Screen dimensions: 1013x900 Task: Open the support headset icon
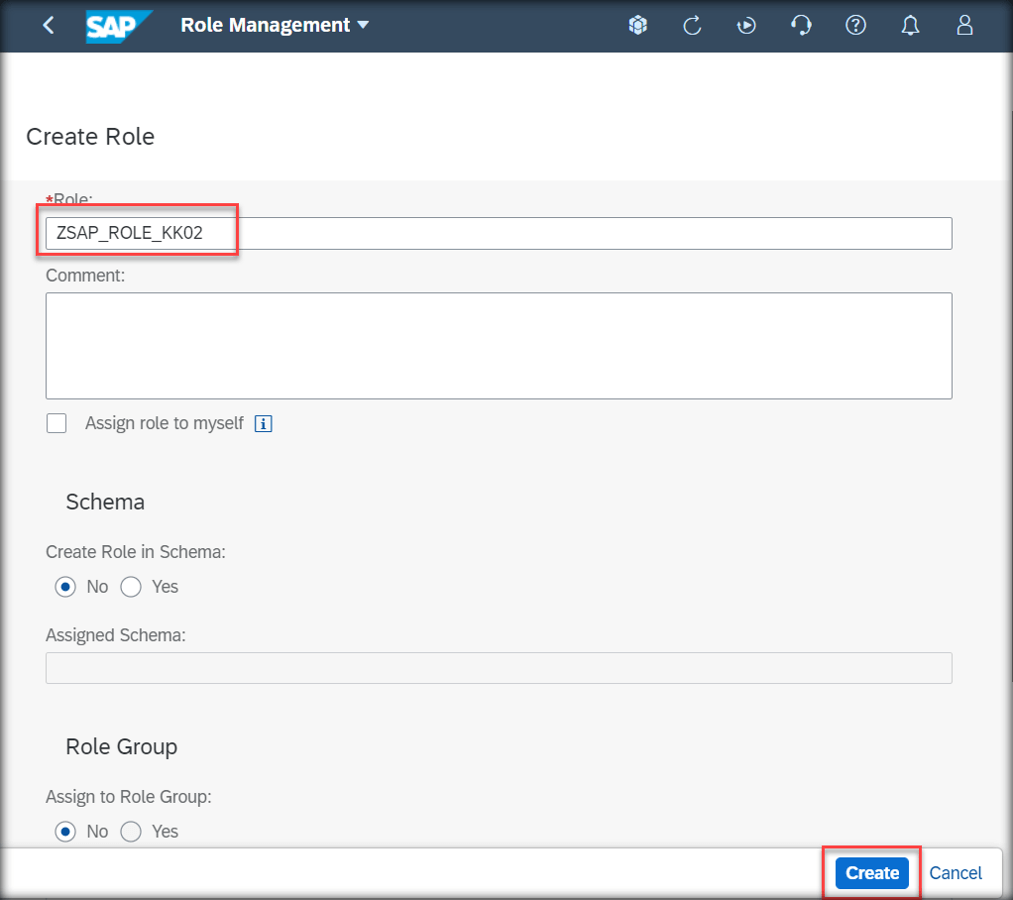(801, 25)
